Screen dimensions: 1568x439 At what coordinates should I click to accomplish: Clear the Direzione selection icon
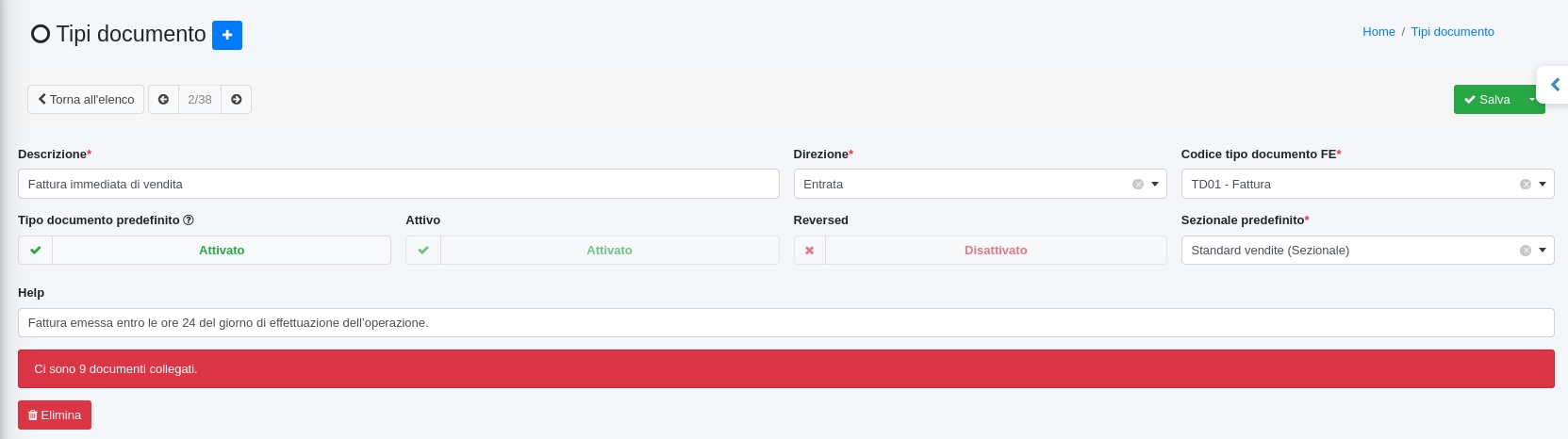point(1137,185)
